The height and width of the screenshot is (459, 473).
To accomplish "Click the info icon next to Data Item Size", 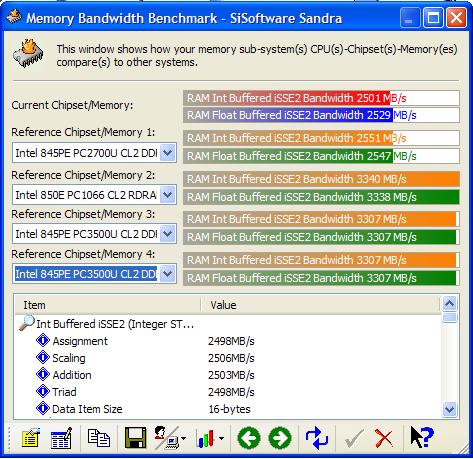I will click(43, 409).
